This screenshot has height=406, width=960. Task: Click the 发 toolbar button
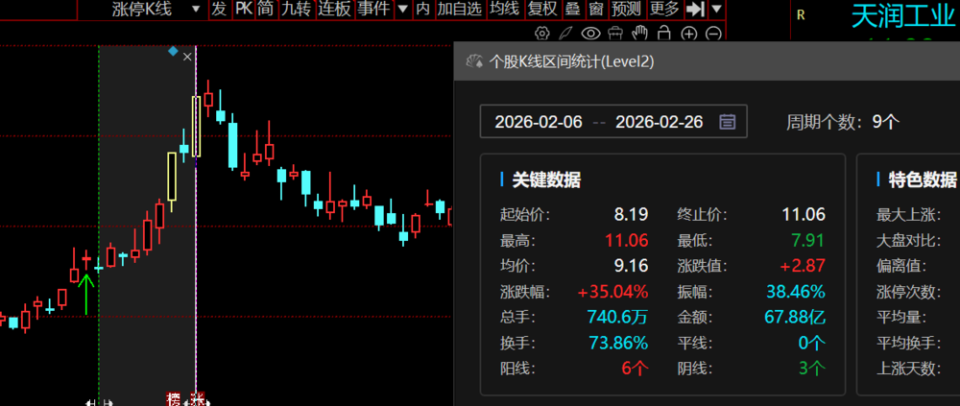click(x=220, y=9)
